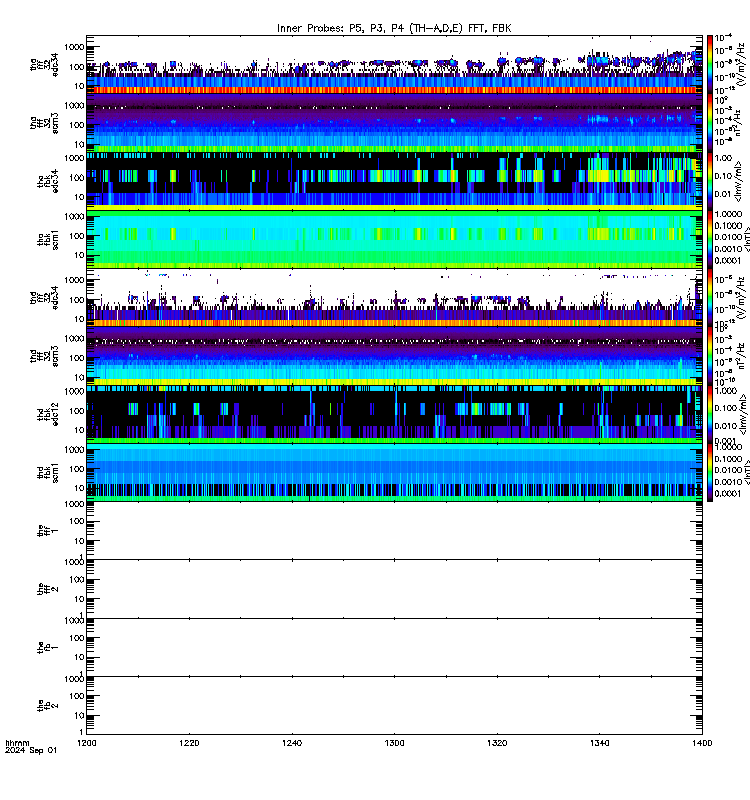Click inside the tha fbk edc34 spectrogram
The image size is (750, 800).
(394, 181)
